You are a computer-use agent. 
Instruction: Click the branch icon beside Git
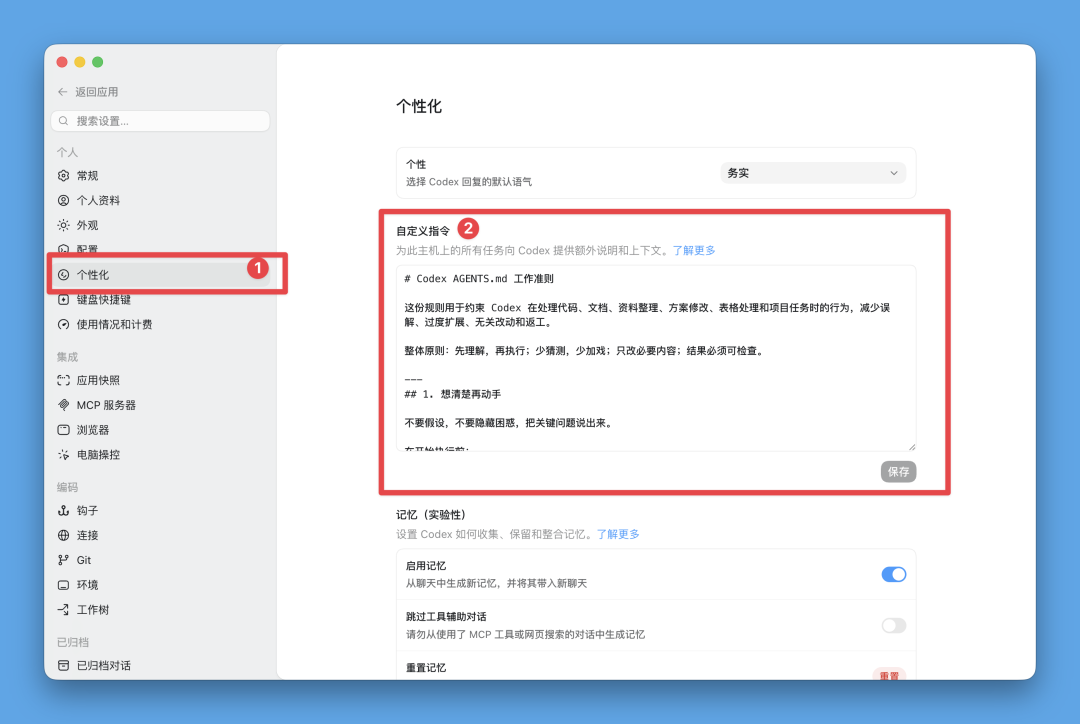pyautogui.click(x=63, y=560)
